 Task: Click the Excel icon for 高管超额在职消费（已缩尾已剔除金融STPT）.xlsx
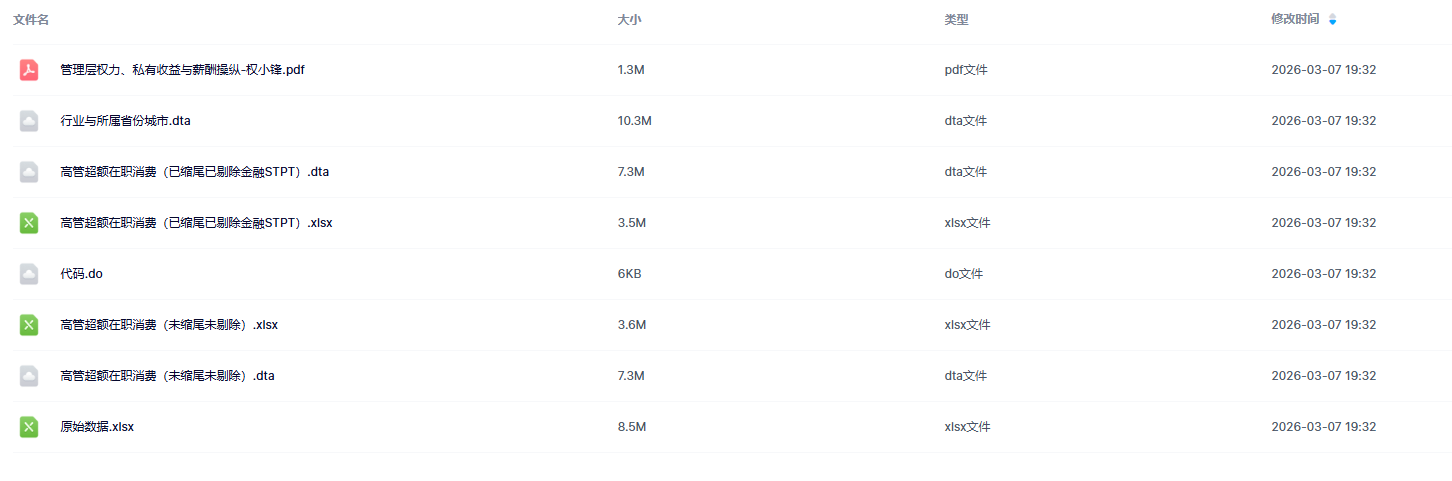pyautogui.click(x=29, y=223)
